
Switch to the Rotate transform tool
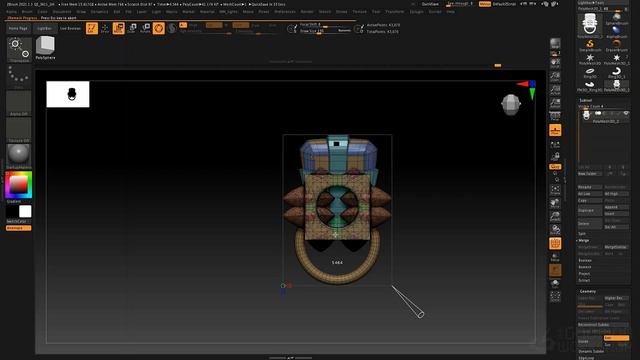click(146, 28)
